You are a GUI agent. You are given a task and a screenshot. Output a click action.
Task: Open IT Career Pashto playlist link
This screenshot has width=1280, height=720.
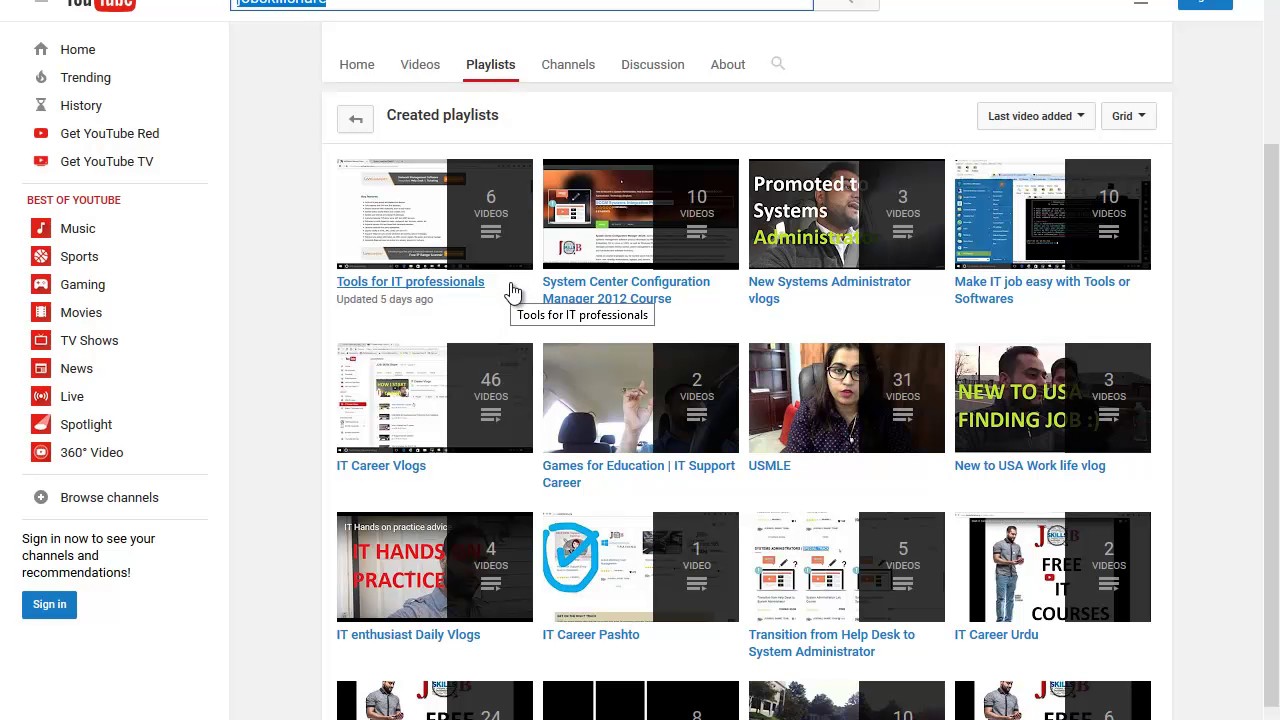[590, 634]
